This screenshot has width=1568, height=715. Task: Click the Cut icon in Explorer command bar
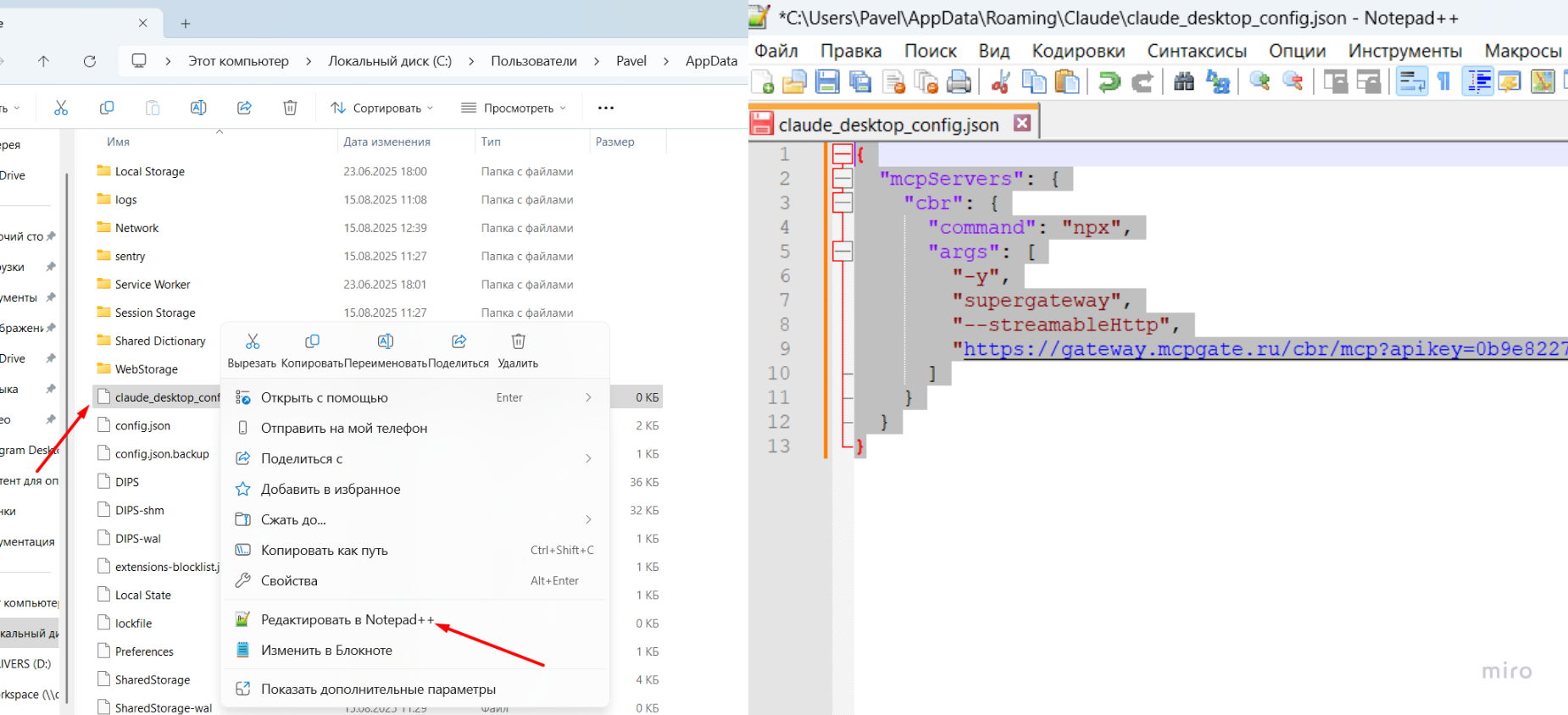[x=60, y=108]
